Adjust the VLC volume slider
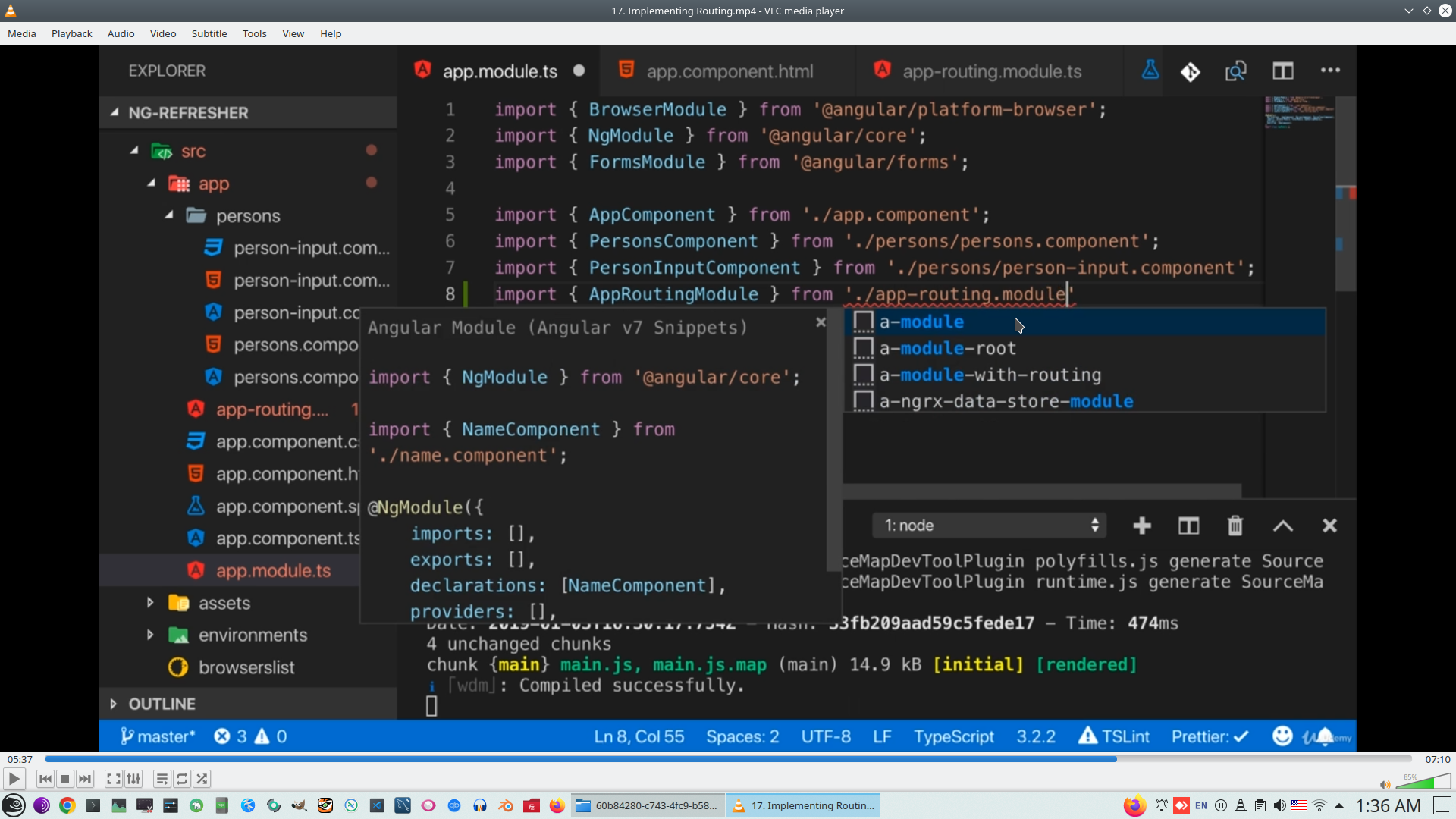Image resolution: width=1456 pixels, height=819 pixels. coord(1423,782)
